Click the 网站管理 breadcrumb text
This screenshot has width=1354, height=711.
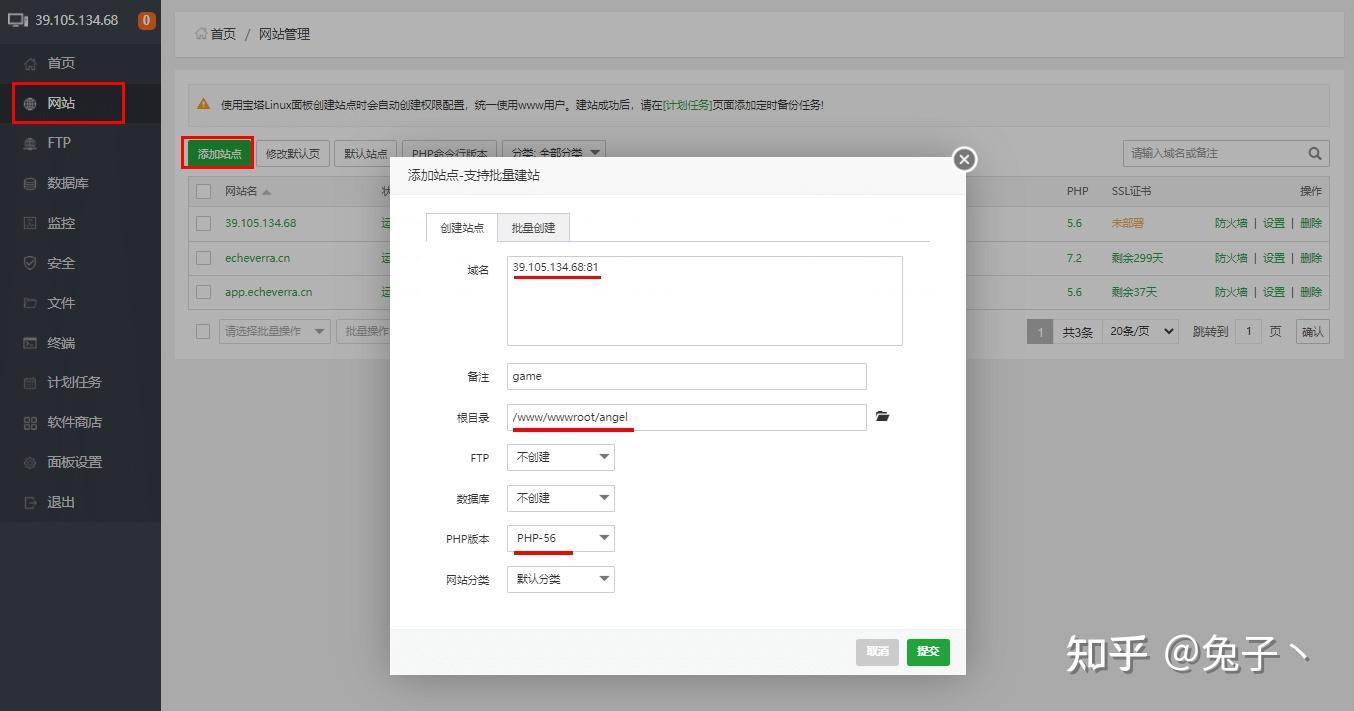[x=284, y=34]
